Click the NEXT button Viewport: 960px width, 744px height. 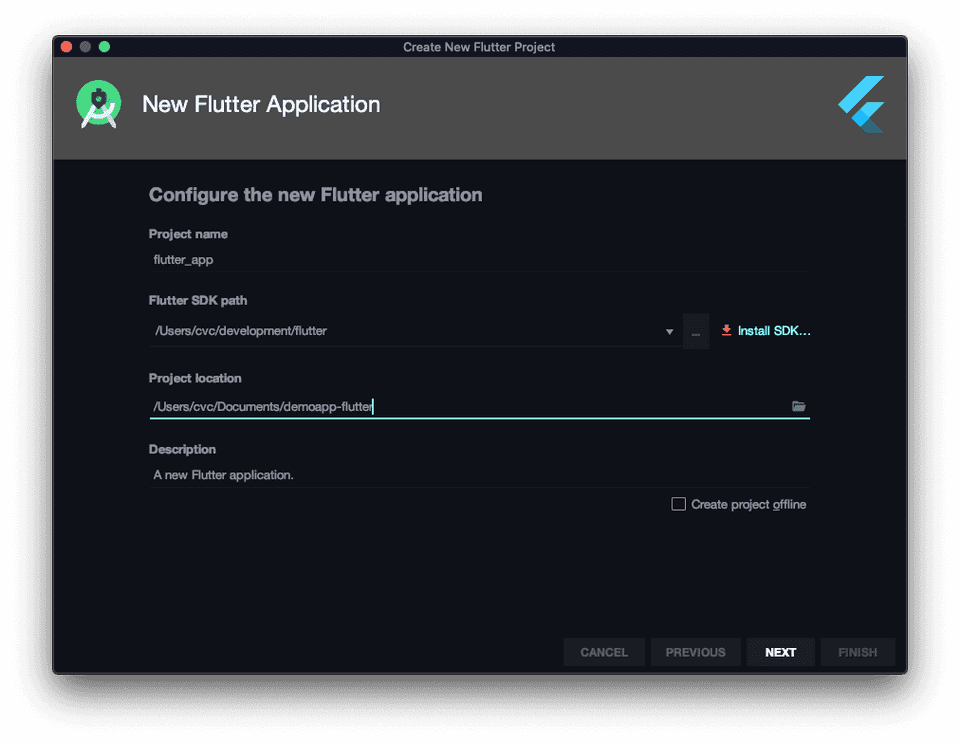pos(780,651)
